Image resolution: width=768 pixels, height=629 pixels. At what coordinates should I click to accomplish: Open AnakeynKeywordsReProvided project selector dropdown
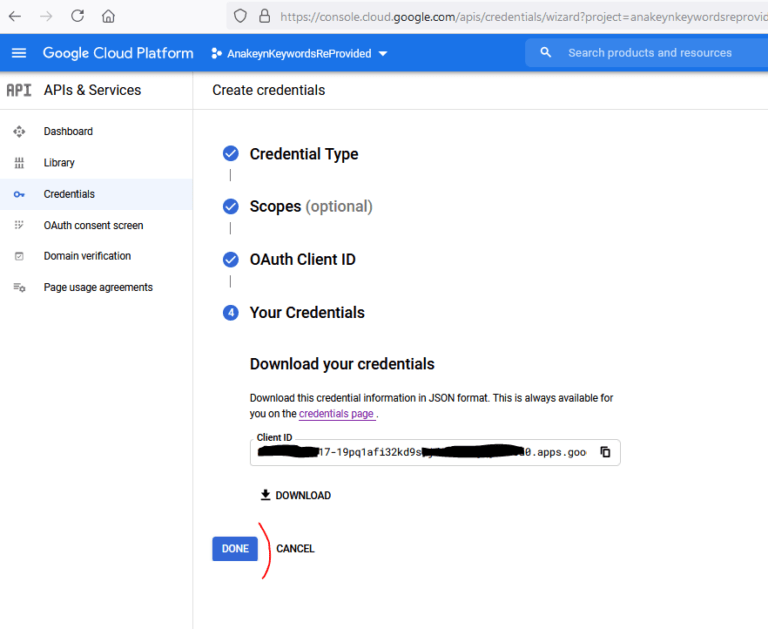click(300, 53)
